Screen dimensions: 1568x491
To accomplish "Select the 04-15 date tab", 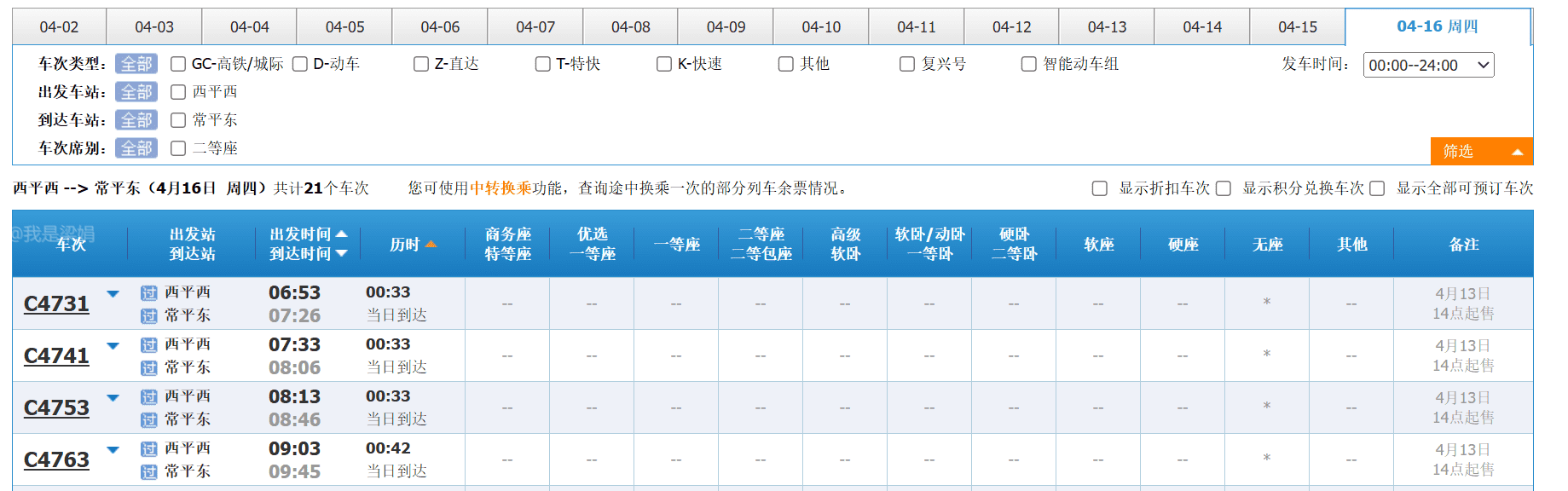I will 1297,27.
